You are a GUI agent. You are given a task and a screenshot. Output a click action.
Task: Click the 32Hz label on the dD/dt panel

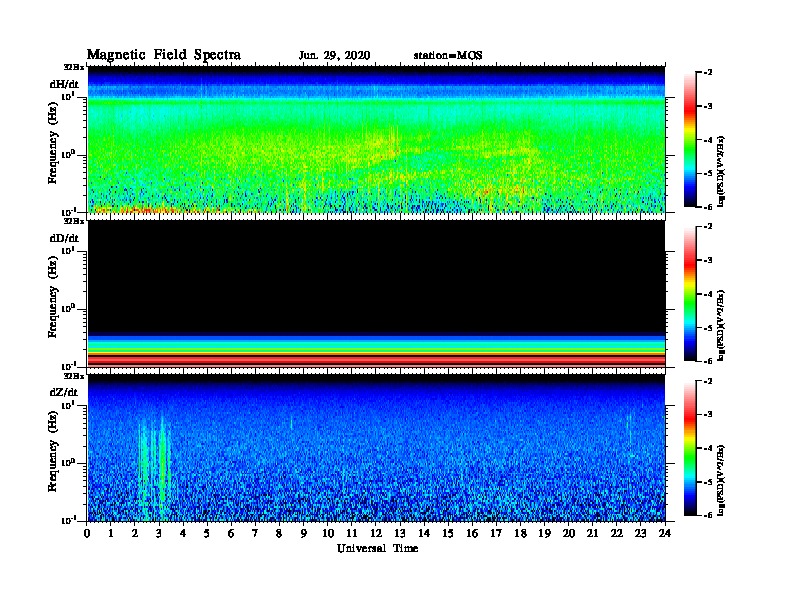pyautogui.click(x=73, y=221)
